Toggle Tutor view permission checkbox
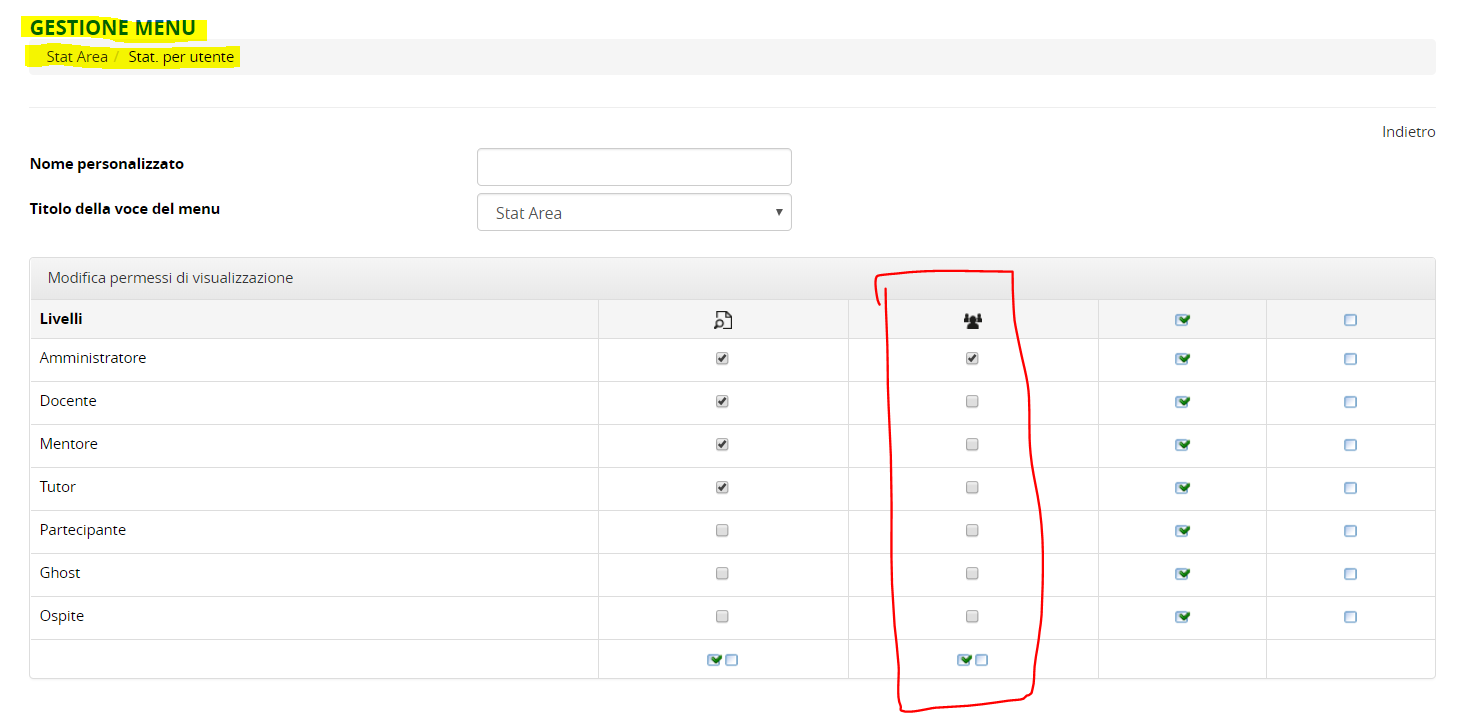Viewport: 1481px width, 724px height. coord(722,488)
